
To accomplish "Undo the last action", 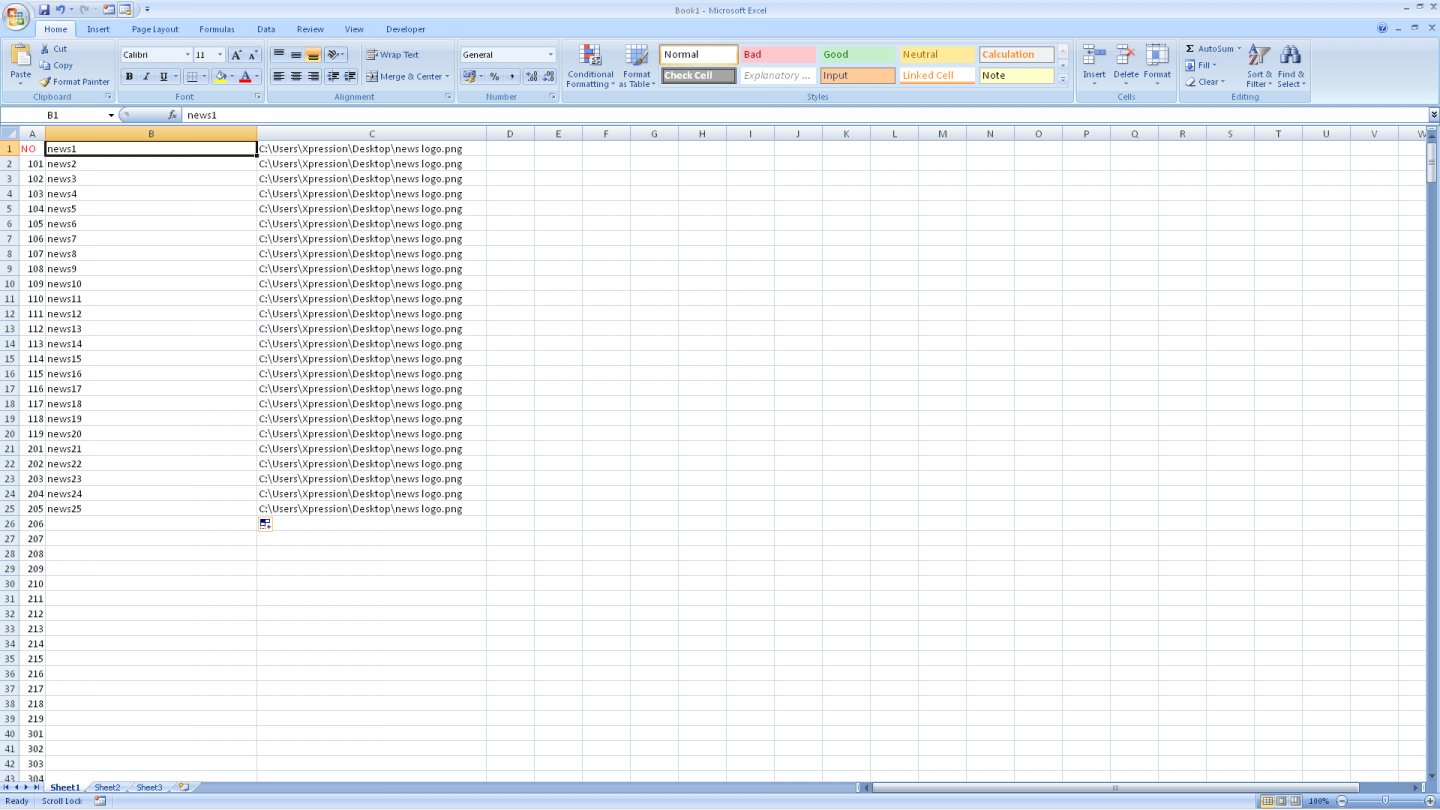I will coord(61,9).
